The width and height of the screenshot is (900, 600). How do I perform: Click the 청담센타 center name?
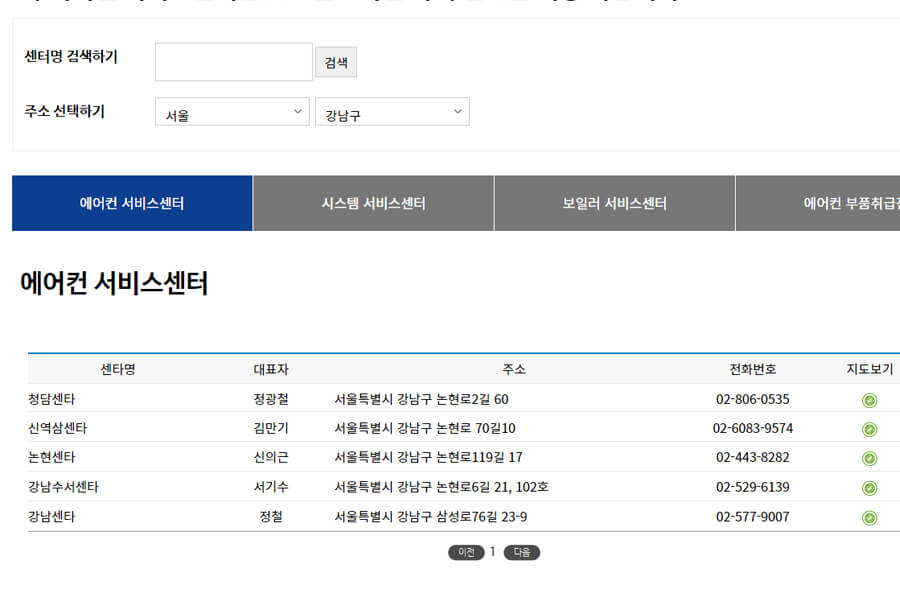coord(52,399)
